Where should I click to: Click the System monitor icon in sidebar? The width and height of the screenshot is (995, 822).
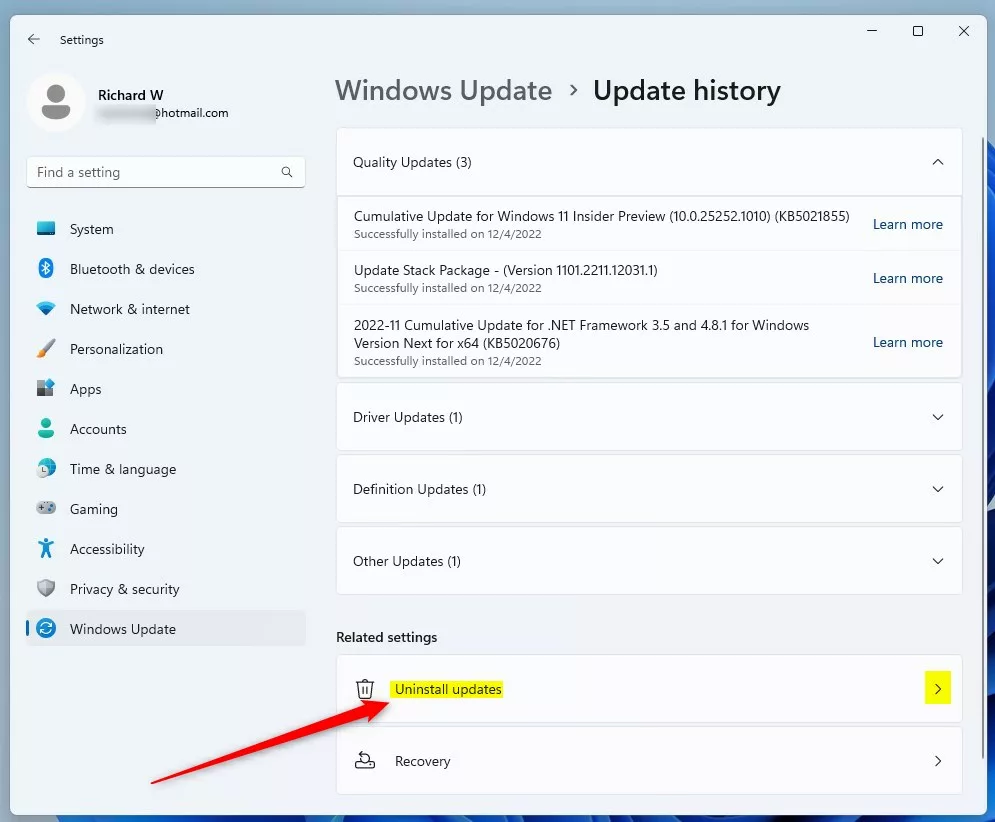[46, 229]
